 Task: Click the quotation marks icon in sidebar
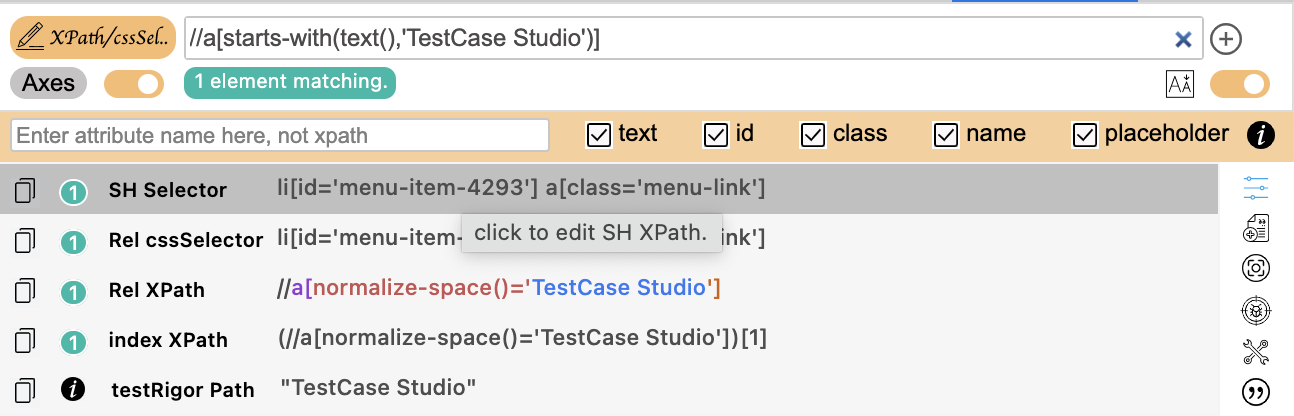click(x=1255, y=391)
